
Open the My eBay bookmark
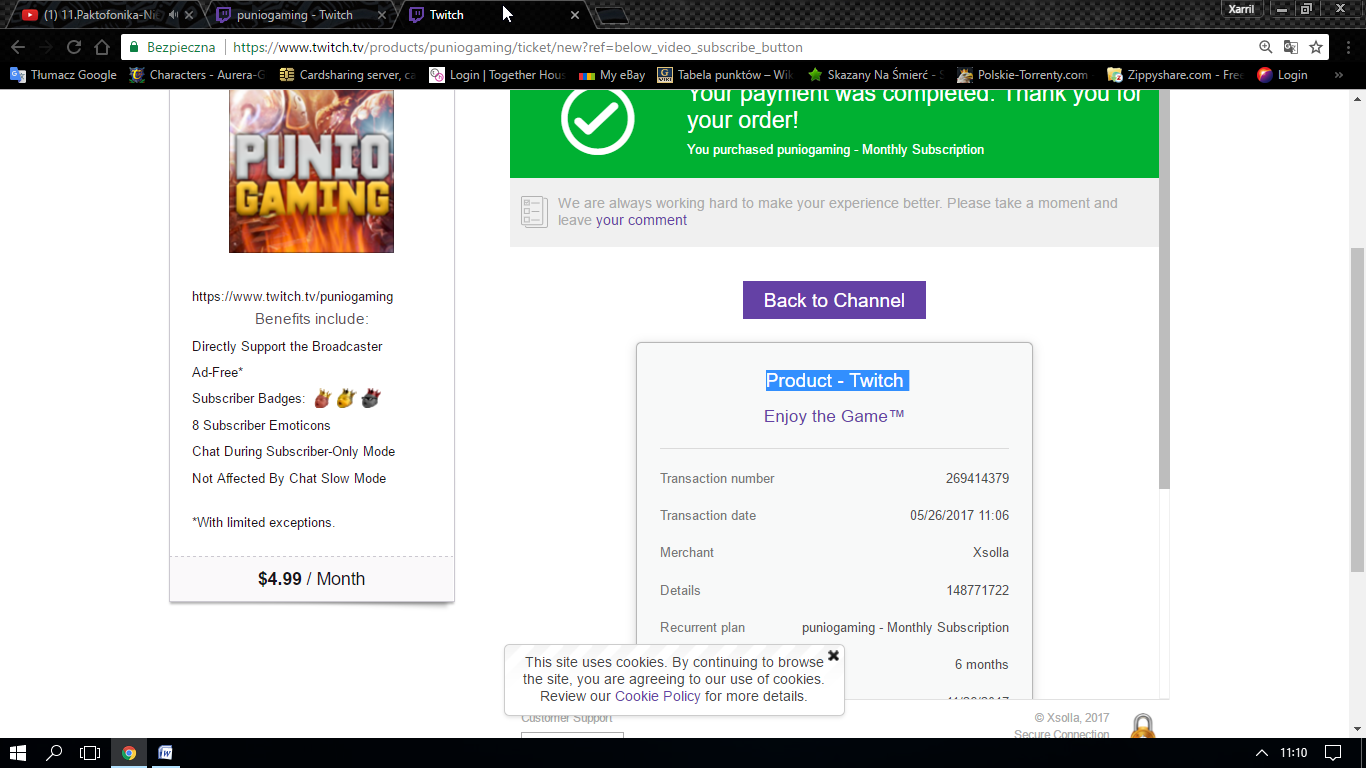pyautogui.click(x=612, y=74)
